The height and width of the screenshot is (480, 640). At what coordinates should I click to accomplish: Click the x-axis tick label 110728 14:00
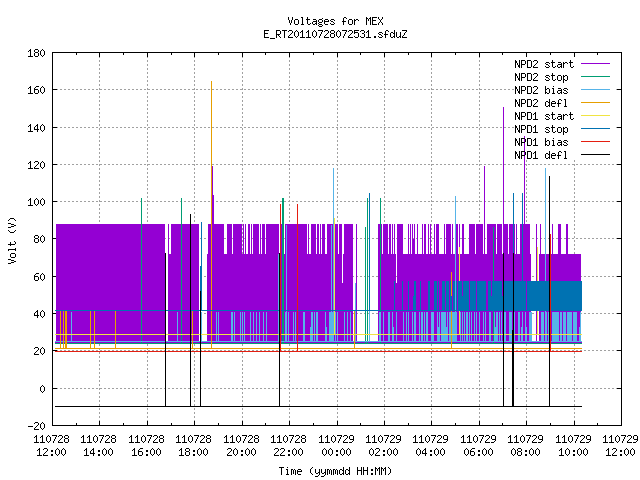(98, 446)
